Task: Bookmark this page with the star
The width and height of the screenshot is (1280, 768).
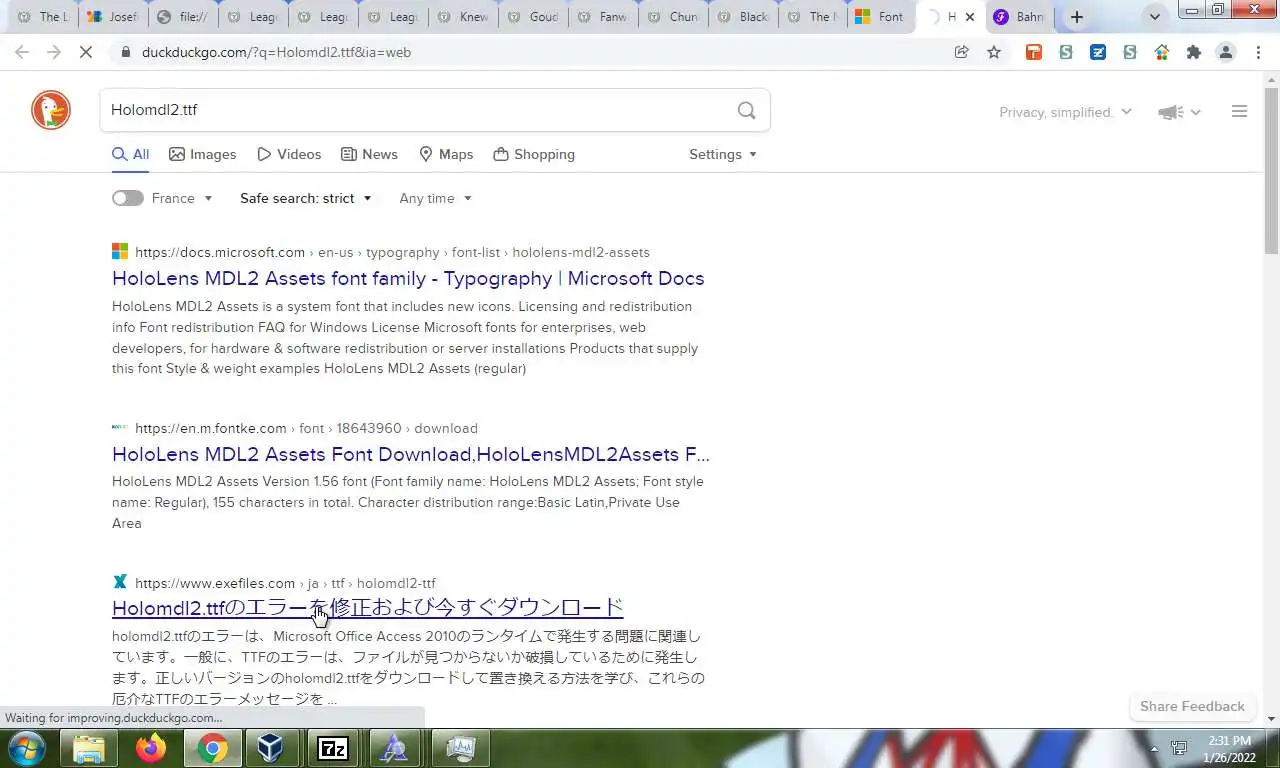Action: [x=994, y=52]
